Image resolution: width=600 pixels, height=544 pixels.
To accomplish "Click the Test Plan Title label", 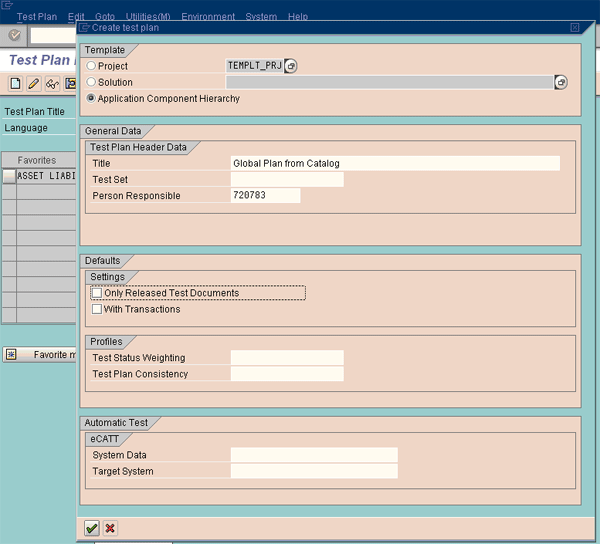I will pos(34,112).
